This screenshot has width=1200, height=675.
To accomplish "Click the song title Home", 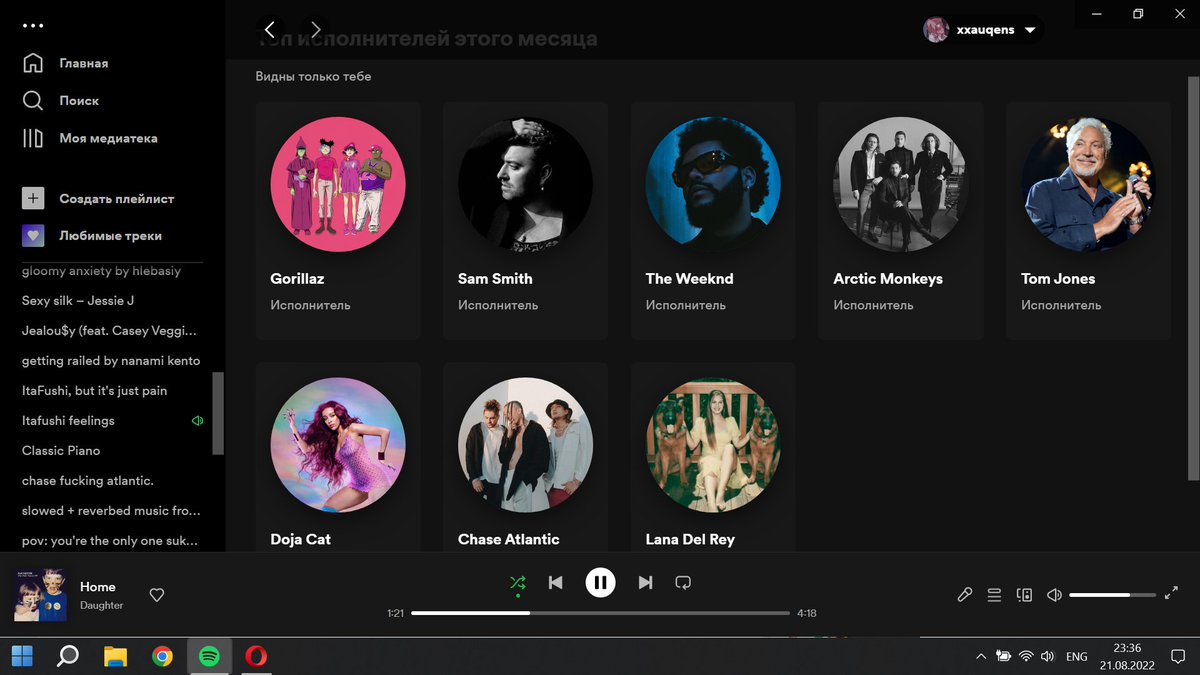I will pyautogui.click(x=98, y=587).
